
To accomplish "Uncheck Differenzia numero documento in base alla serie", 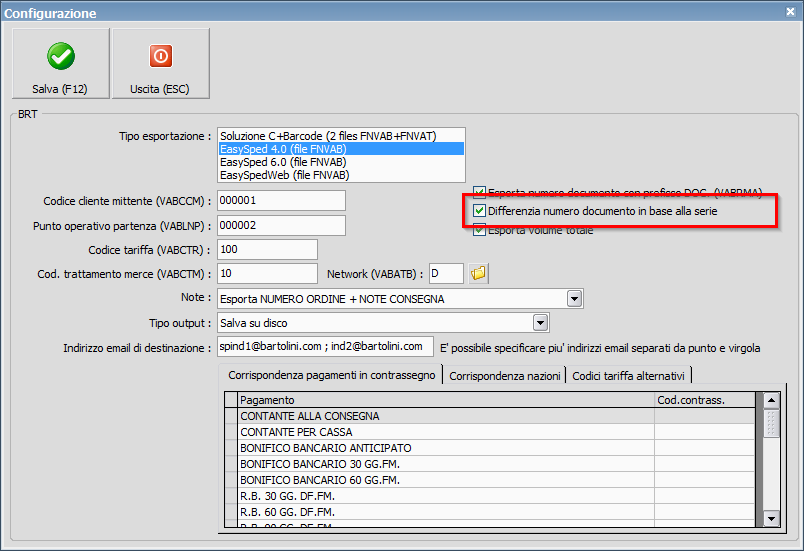I will [x=479, y=211].
